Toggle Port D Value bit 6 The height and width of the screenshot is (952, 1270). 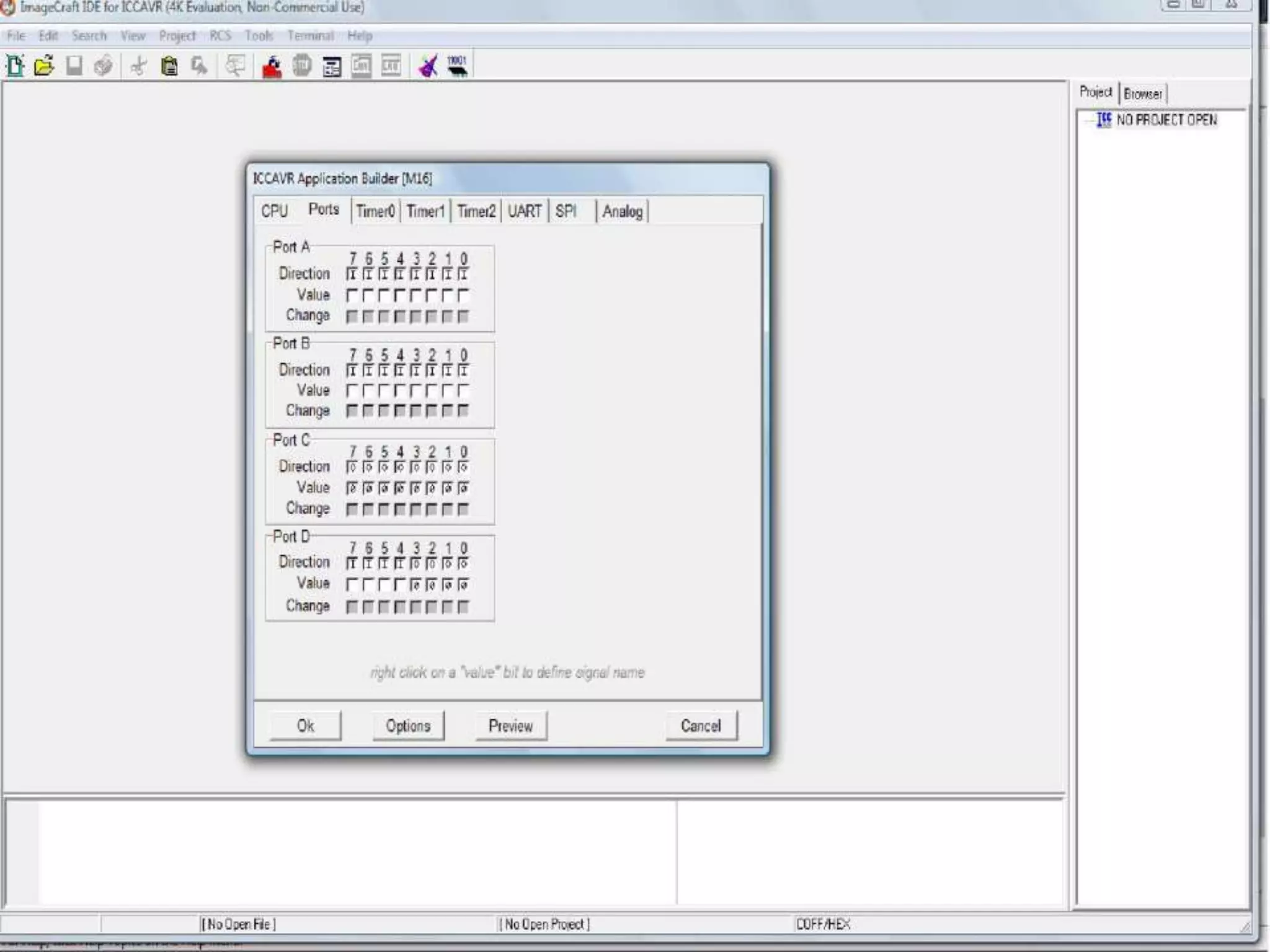pos(368,584)
